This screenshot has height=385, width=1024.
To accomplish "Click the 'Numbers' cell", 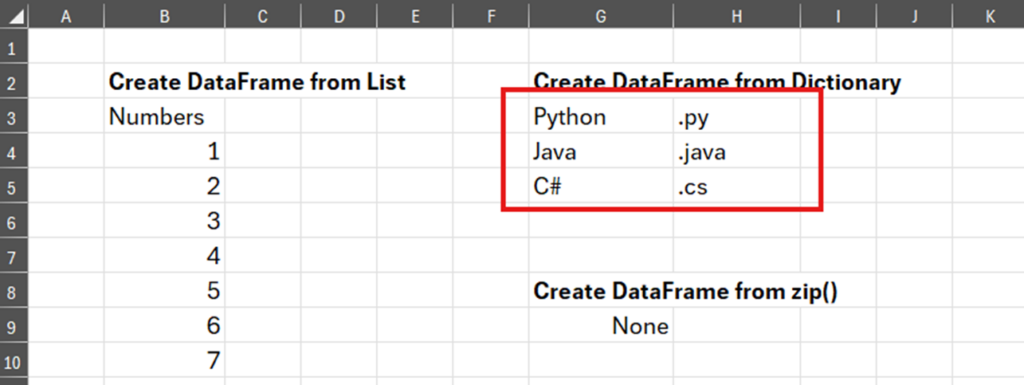I will [164, 117].
